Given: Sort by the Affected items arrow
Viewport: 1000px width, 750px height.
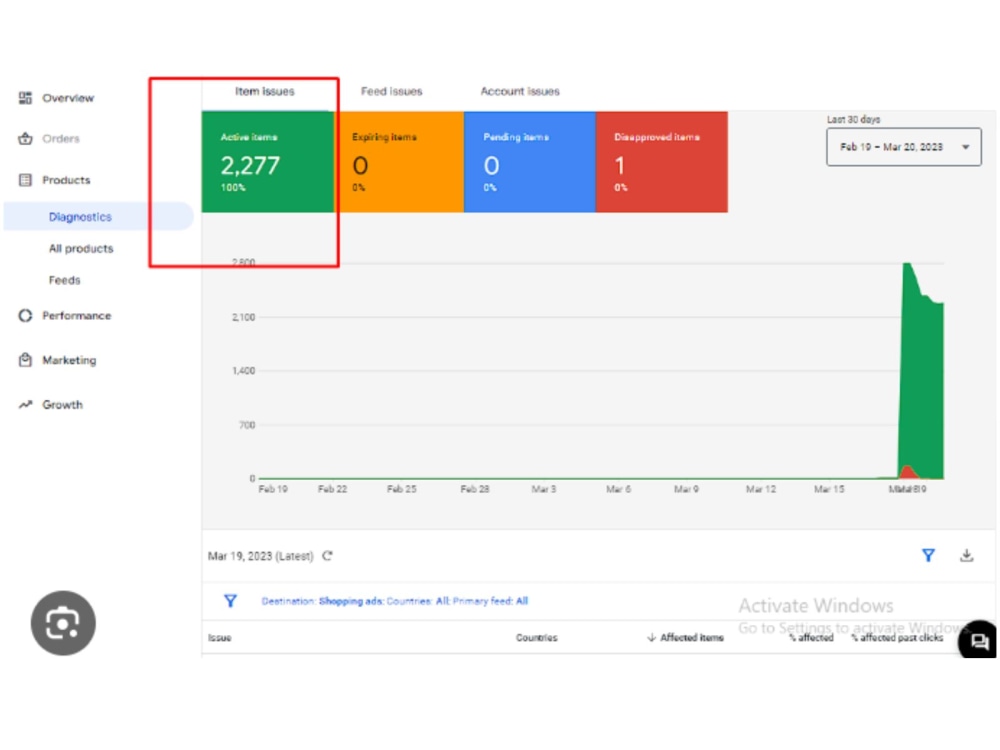Looking at the screenshot, I should click(x=651, y=637).
